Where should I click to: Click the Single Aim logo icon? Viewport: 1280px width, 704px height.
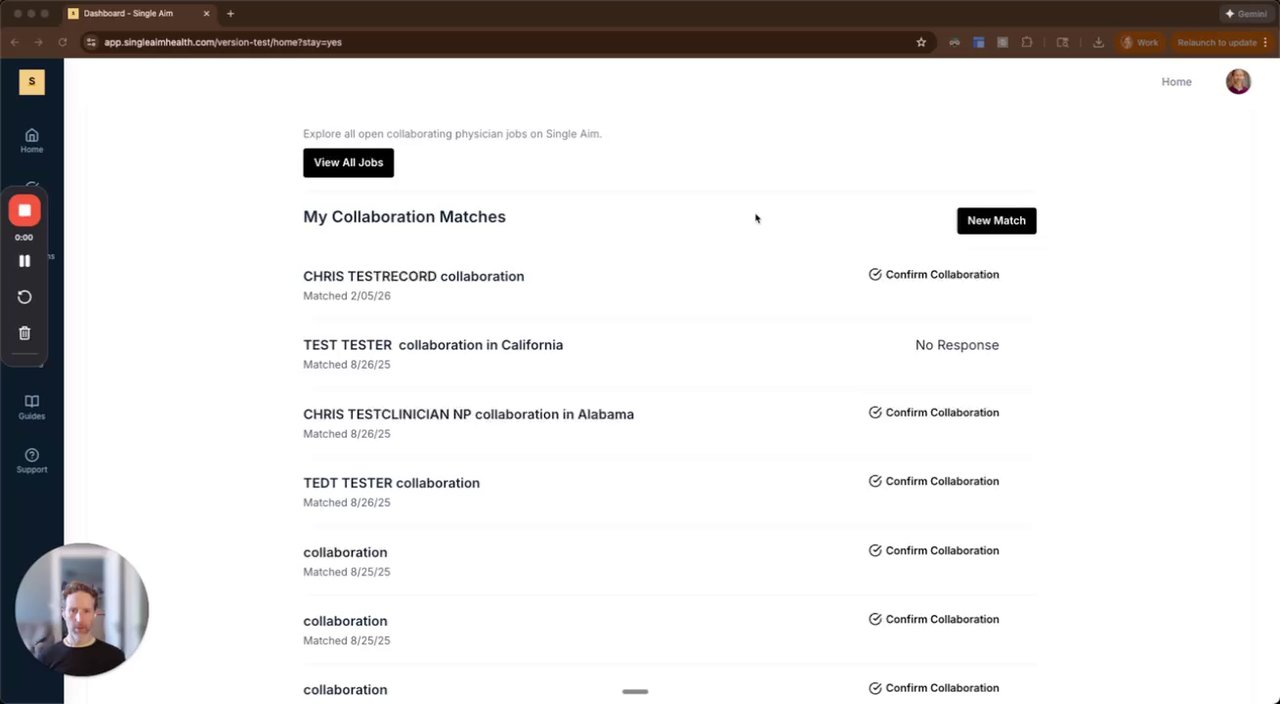(x=32, y=82)
